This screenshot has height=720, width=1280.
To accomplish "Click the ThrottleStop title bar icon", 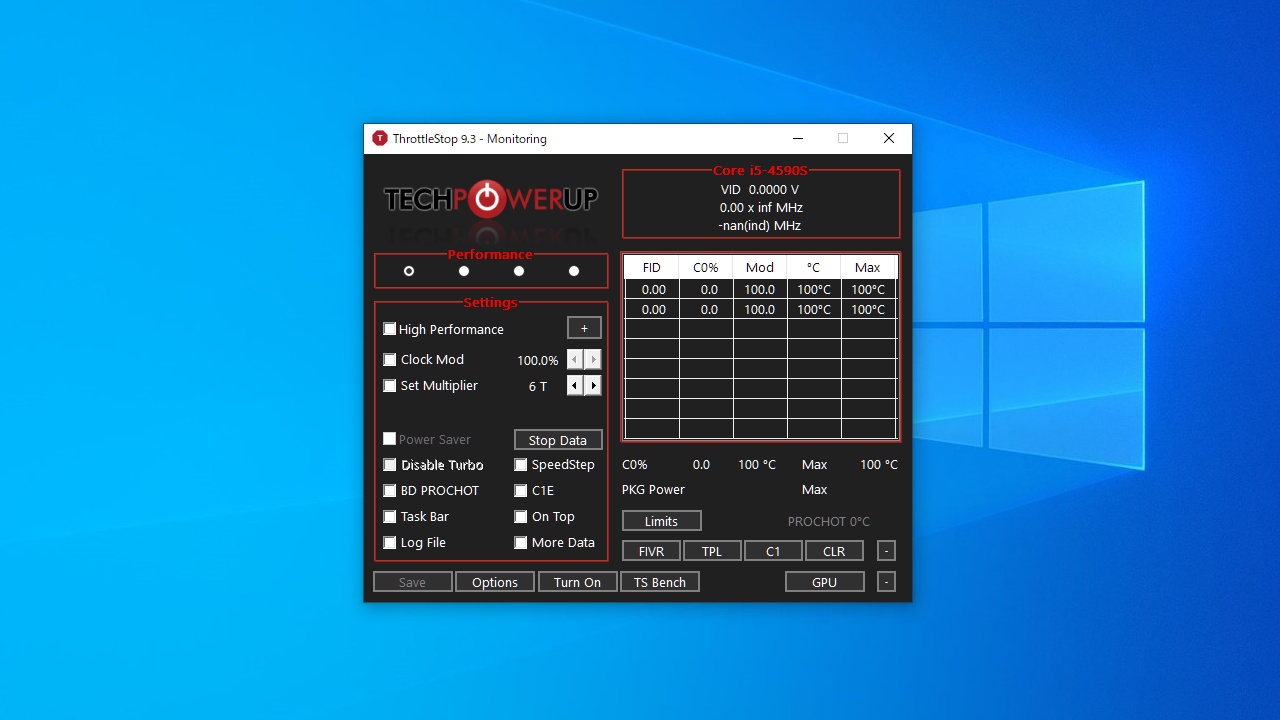I will coord(379,139).
